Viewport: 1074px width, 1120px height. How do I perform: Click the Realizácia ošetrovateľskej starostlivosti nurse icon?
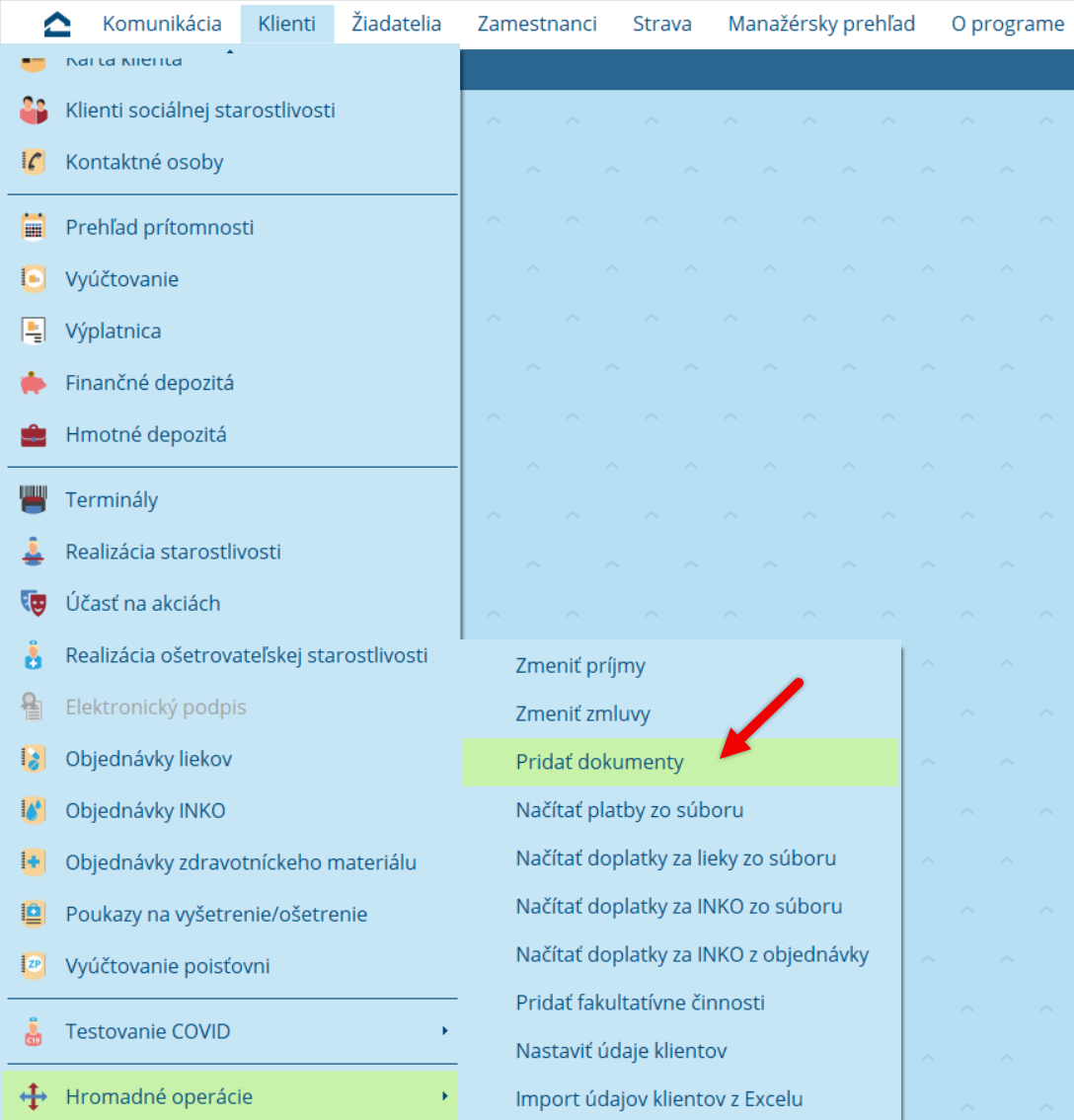33,655
